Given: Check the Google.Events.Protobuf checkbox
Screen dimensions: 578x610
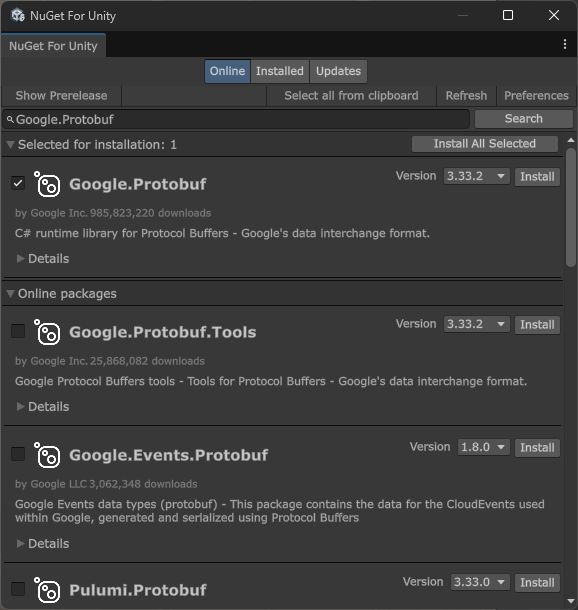Looking at the screenshot, I should tap(18, 454).
